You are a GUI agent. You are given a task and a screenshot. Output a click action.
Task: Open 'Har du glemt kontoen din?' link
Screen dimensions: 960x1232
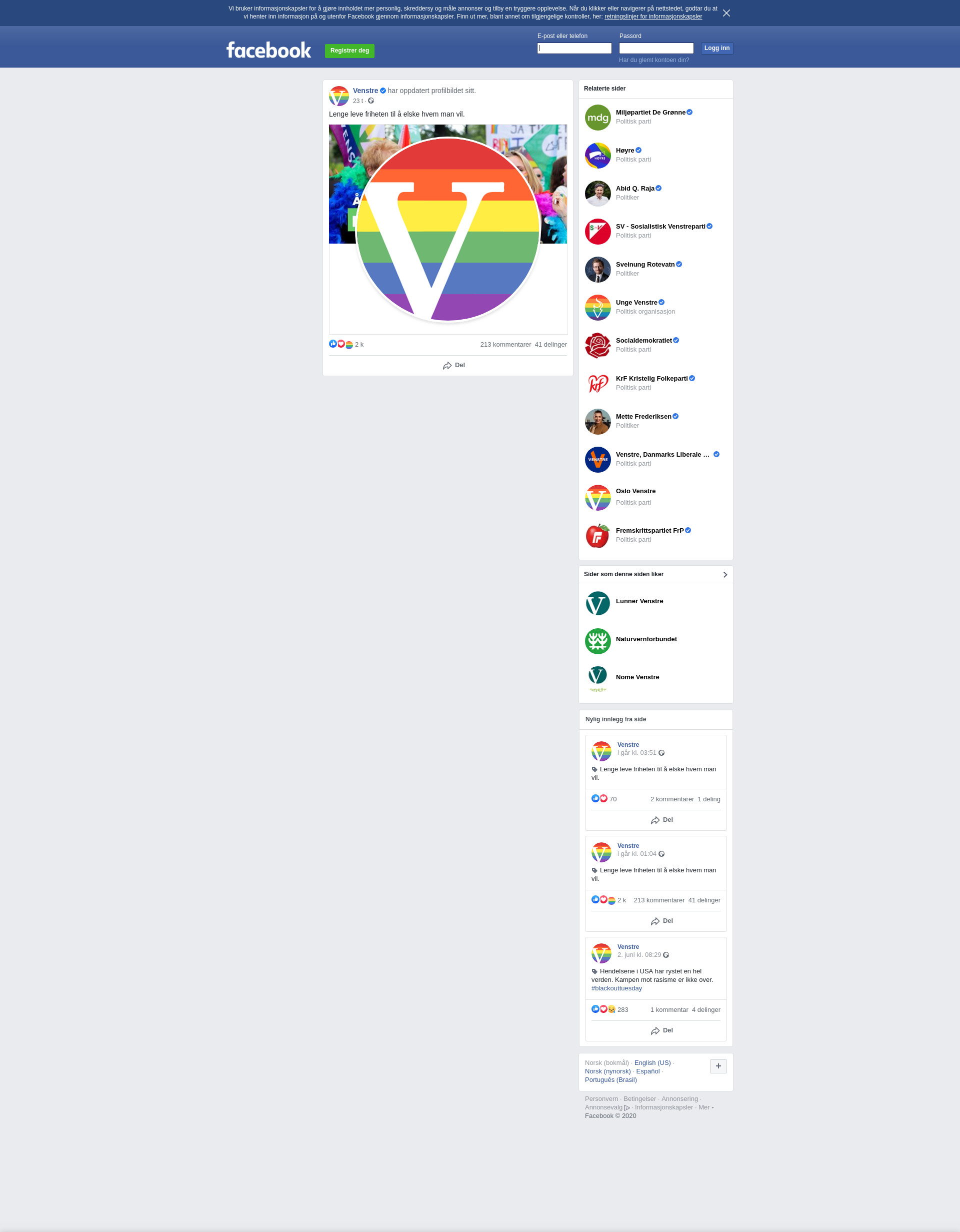click(x=654, y=60)
